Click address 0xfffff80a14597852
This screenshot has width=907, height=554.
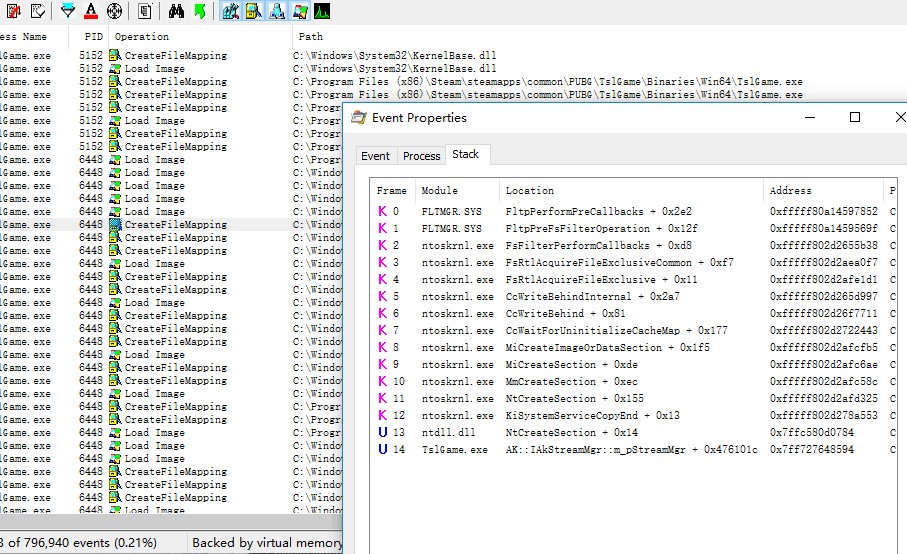point(824,212)
